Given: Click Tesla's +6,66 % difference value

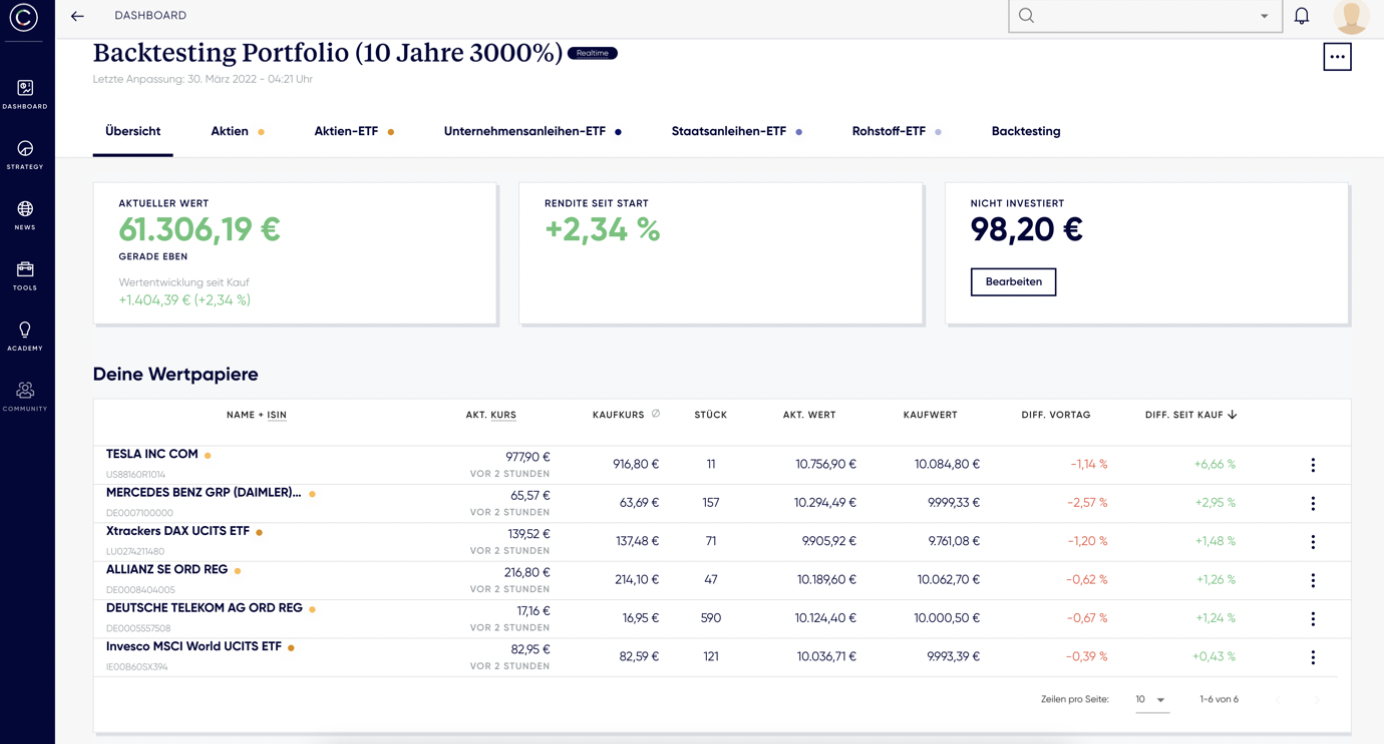Looking at the screenshot, I should point(1215,464).
